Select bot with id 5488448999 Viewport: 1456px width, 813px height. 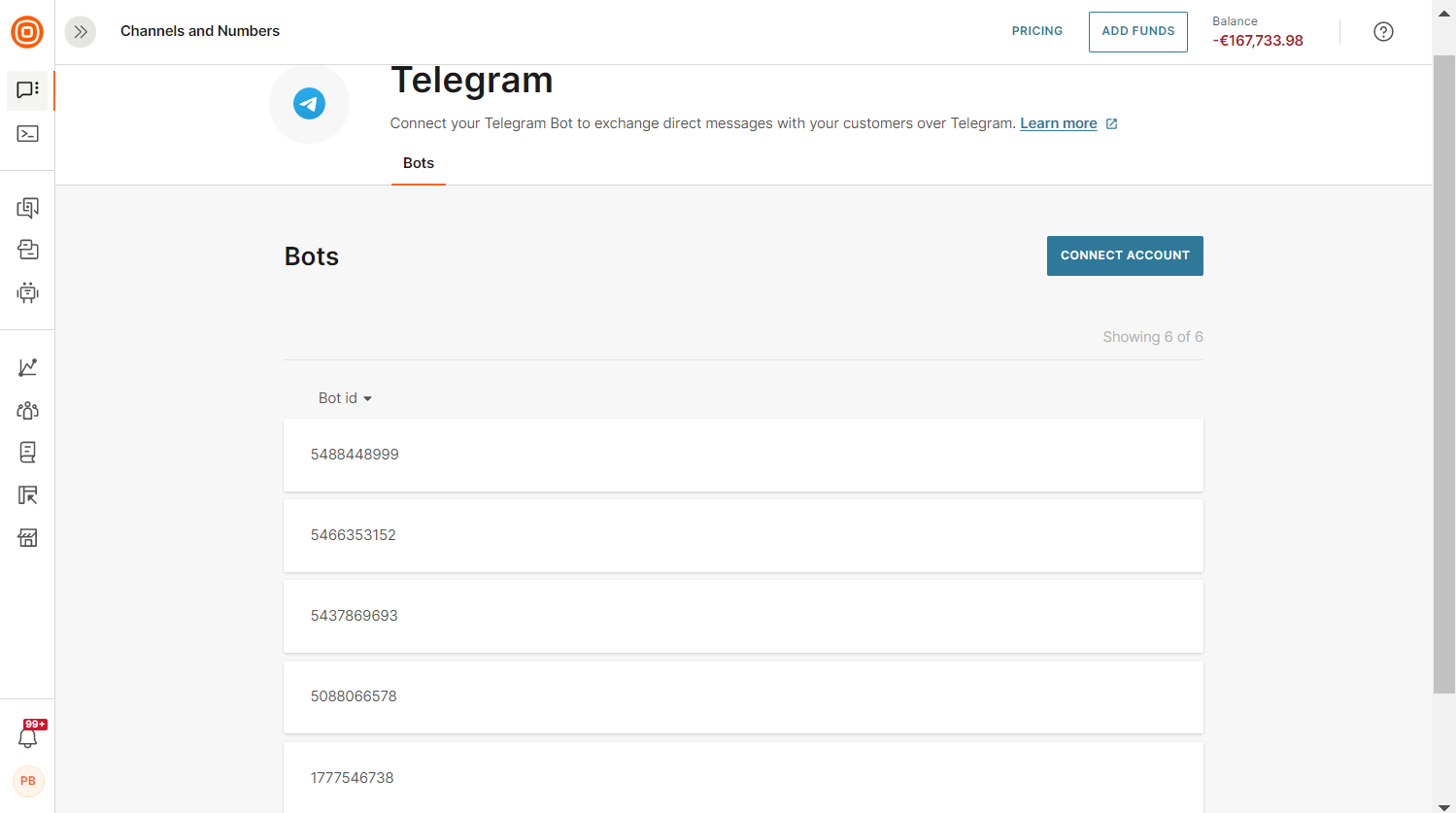[743, 455]
